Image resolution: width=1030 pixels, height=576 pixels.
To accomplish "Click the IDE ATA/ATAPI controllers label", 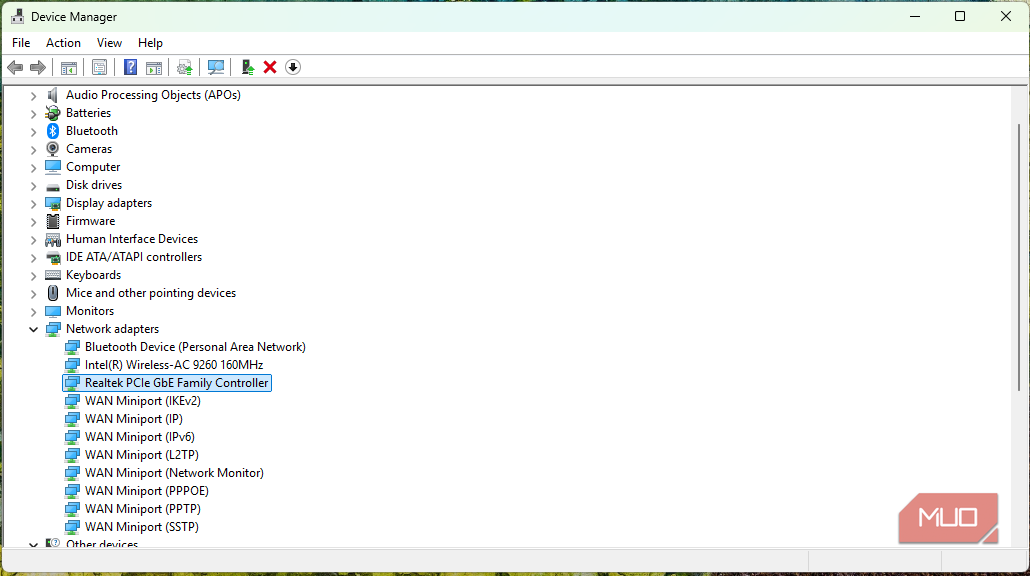I will tap(134, 257).
